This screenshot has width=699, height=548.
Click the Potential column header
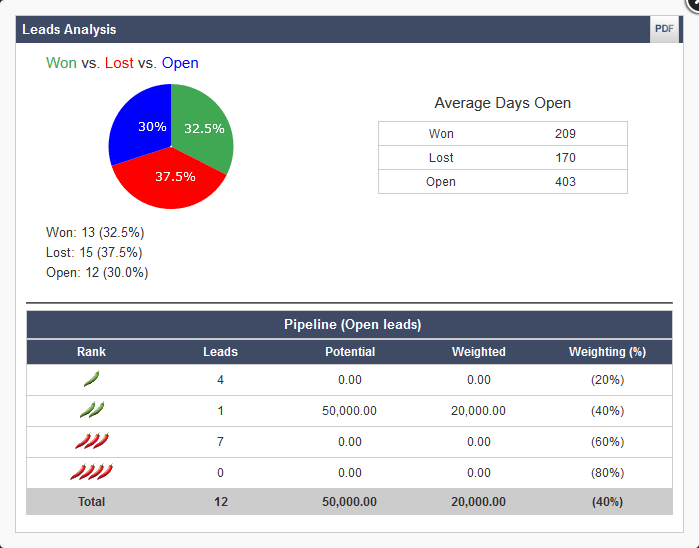tap(350, 352)
